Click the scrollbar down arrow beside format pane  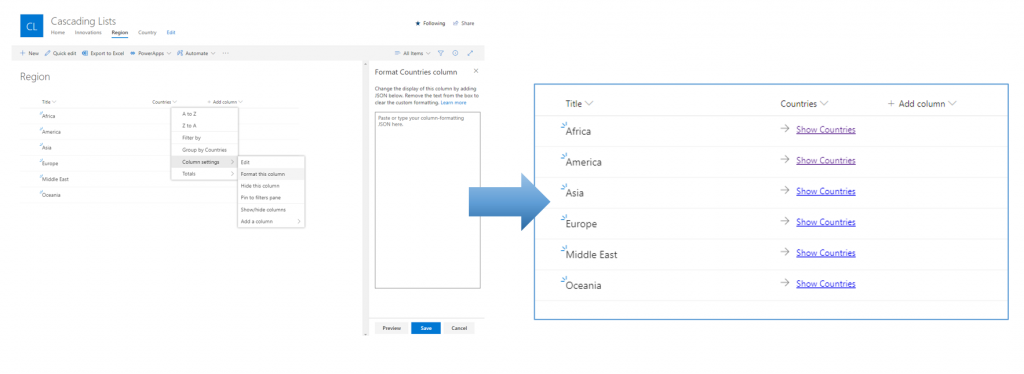pos(365,334)
